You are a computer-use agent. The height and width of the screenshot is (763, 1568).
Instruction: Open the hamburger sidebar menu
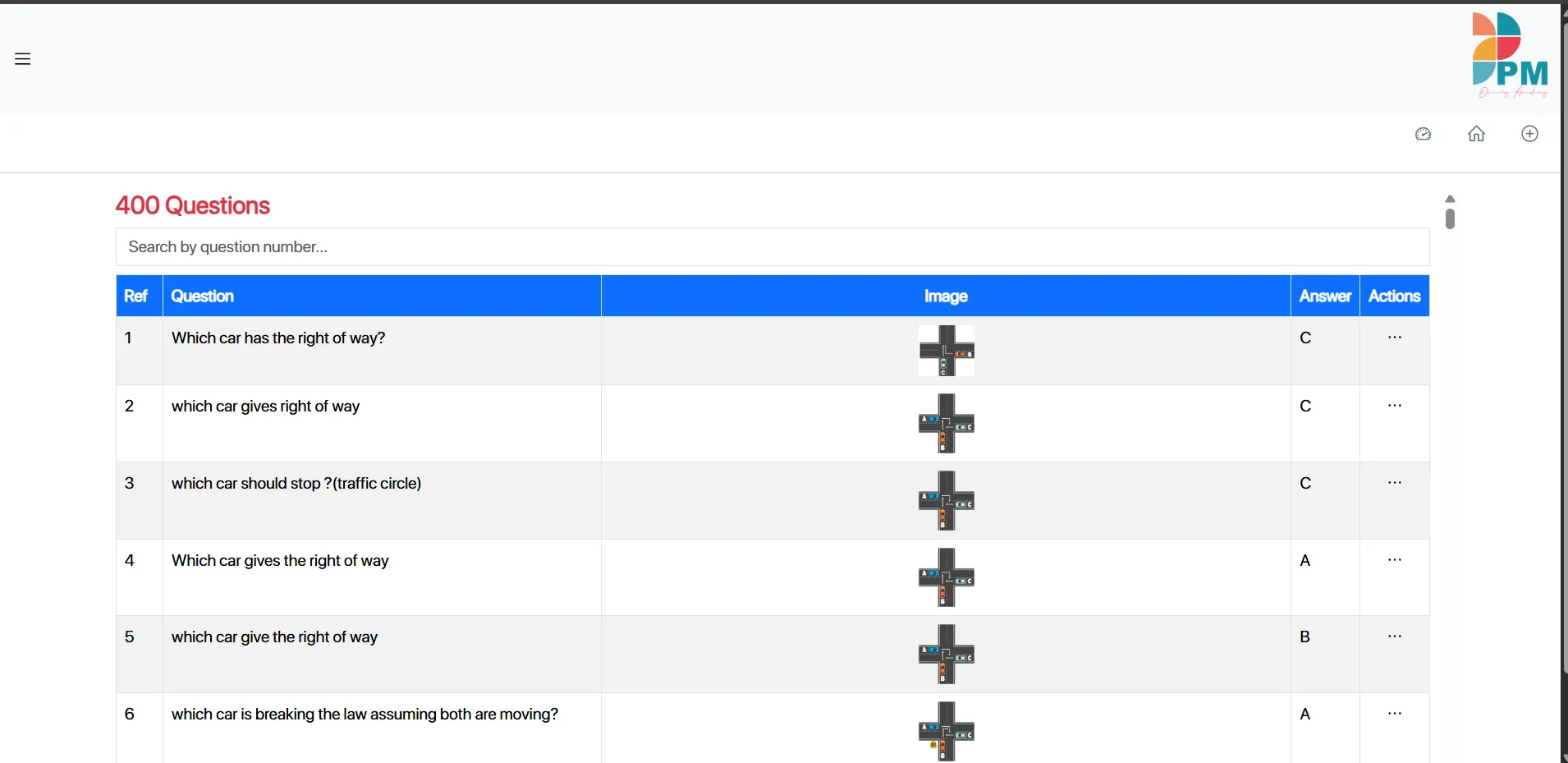coord(23,59)
